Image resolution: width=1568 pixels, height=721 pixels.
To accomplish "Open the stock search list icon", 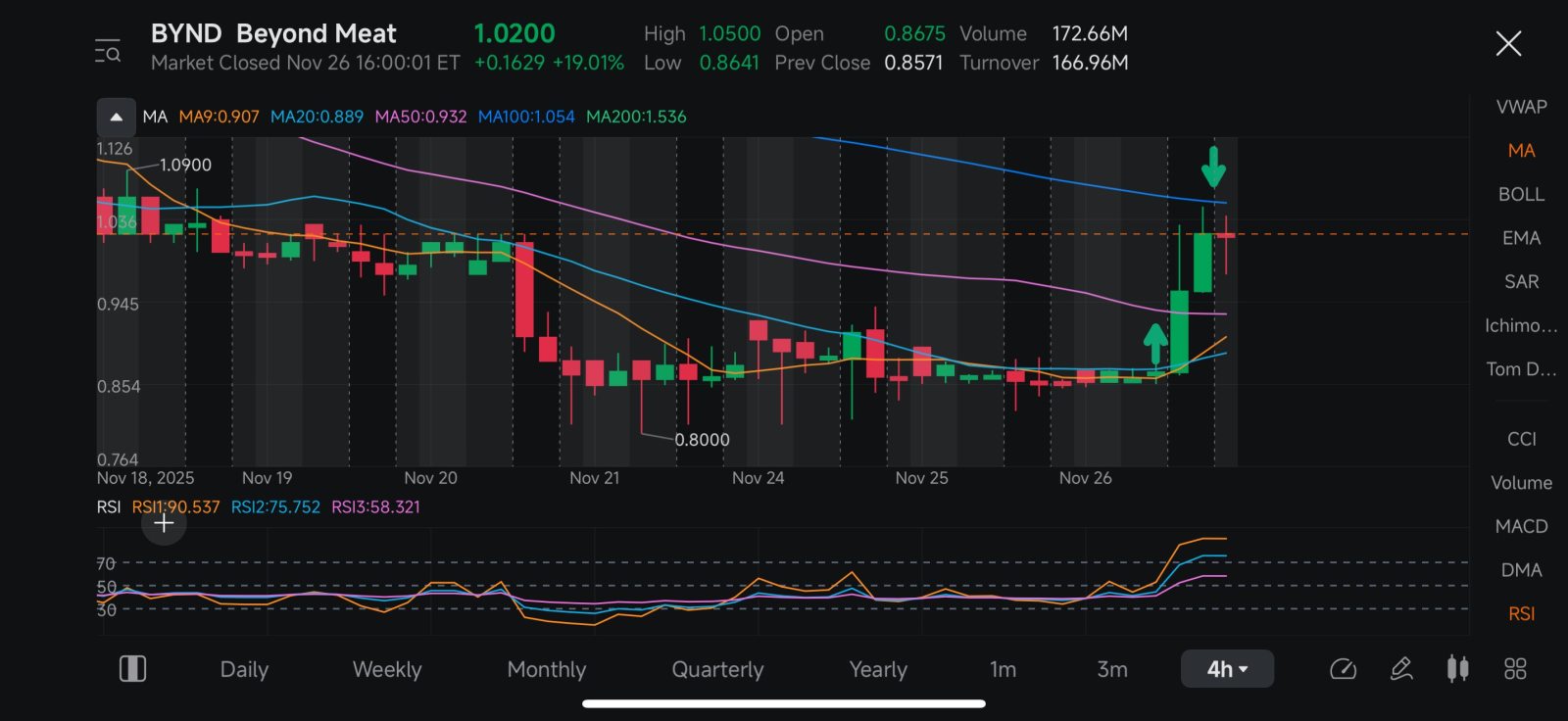I will click(108, 51).
